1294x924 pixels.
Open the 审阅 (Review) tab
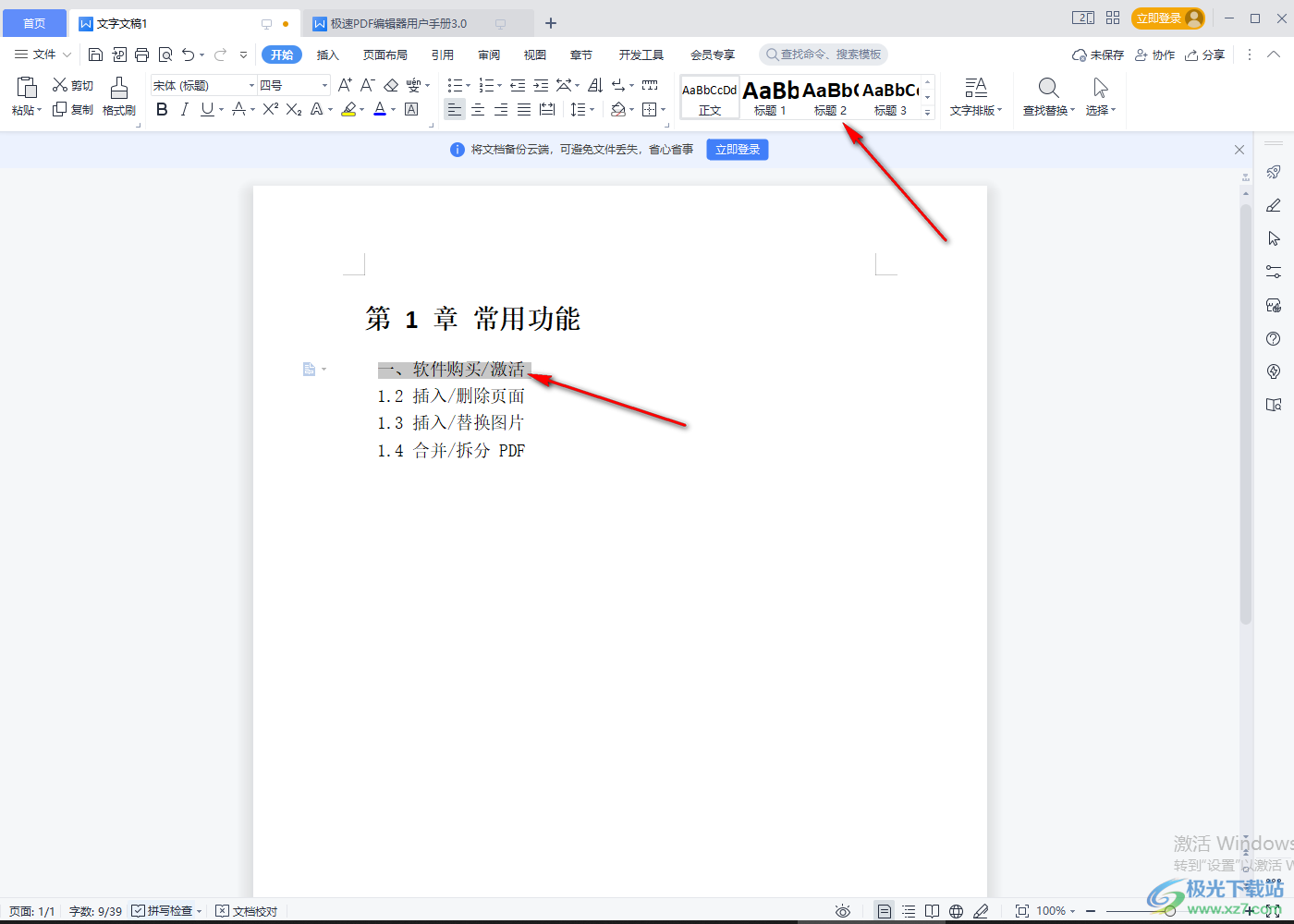tap(489, 55)
